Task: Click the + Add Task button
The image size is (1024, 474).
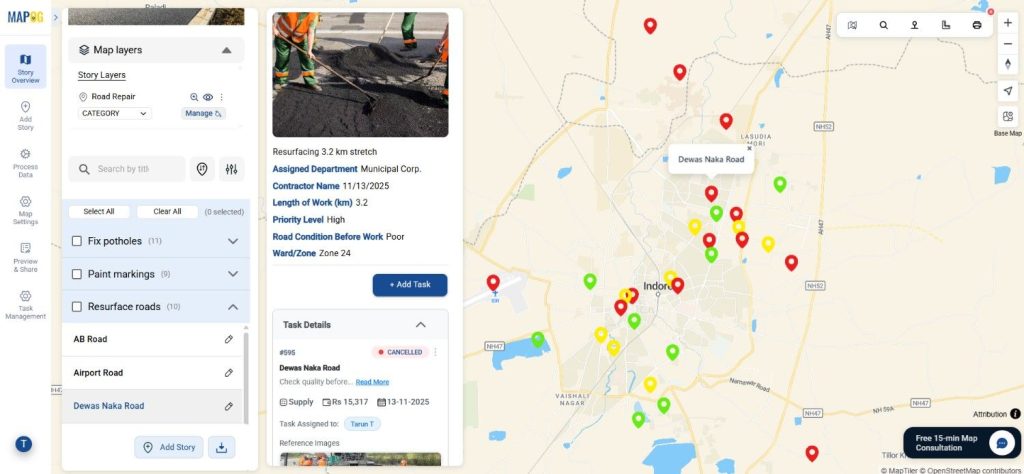Action: click(x=410, y=285)
